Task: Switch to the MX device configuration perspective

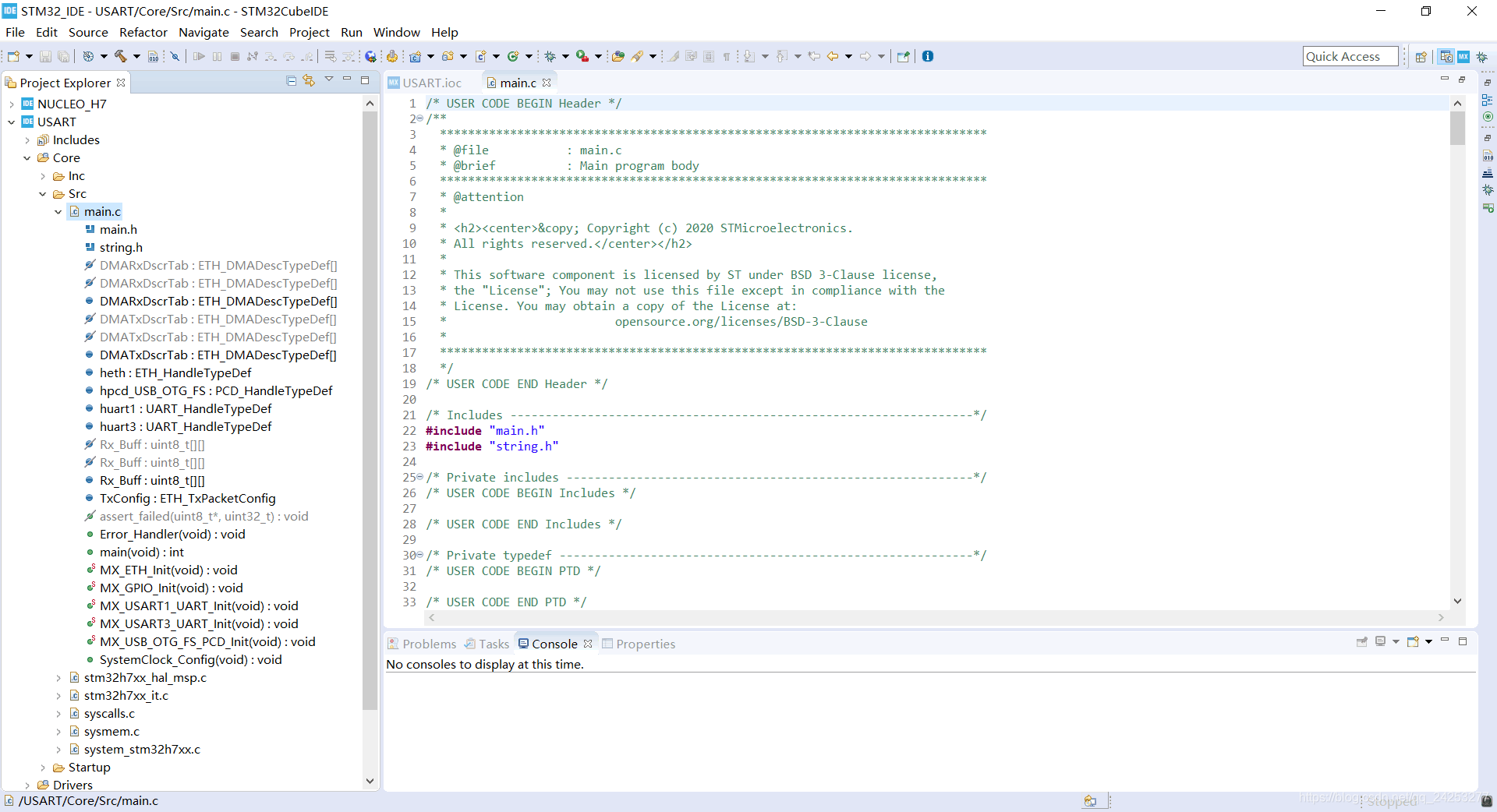Action: [1464, 57]
